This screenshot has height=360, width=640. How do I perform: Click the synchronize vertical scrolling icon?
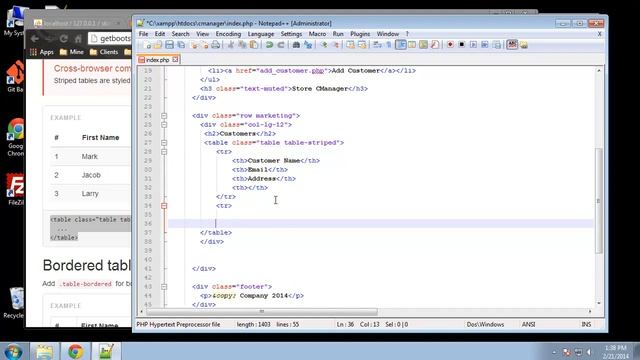pos(351,45)
